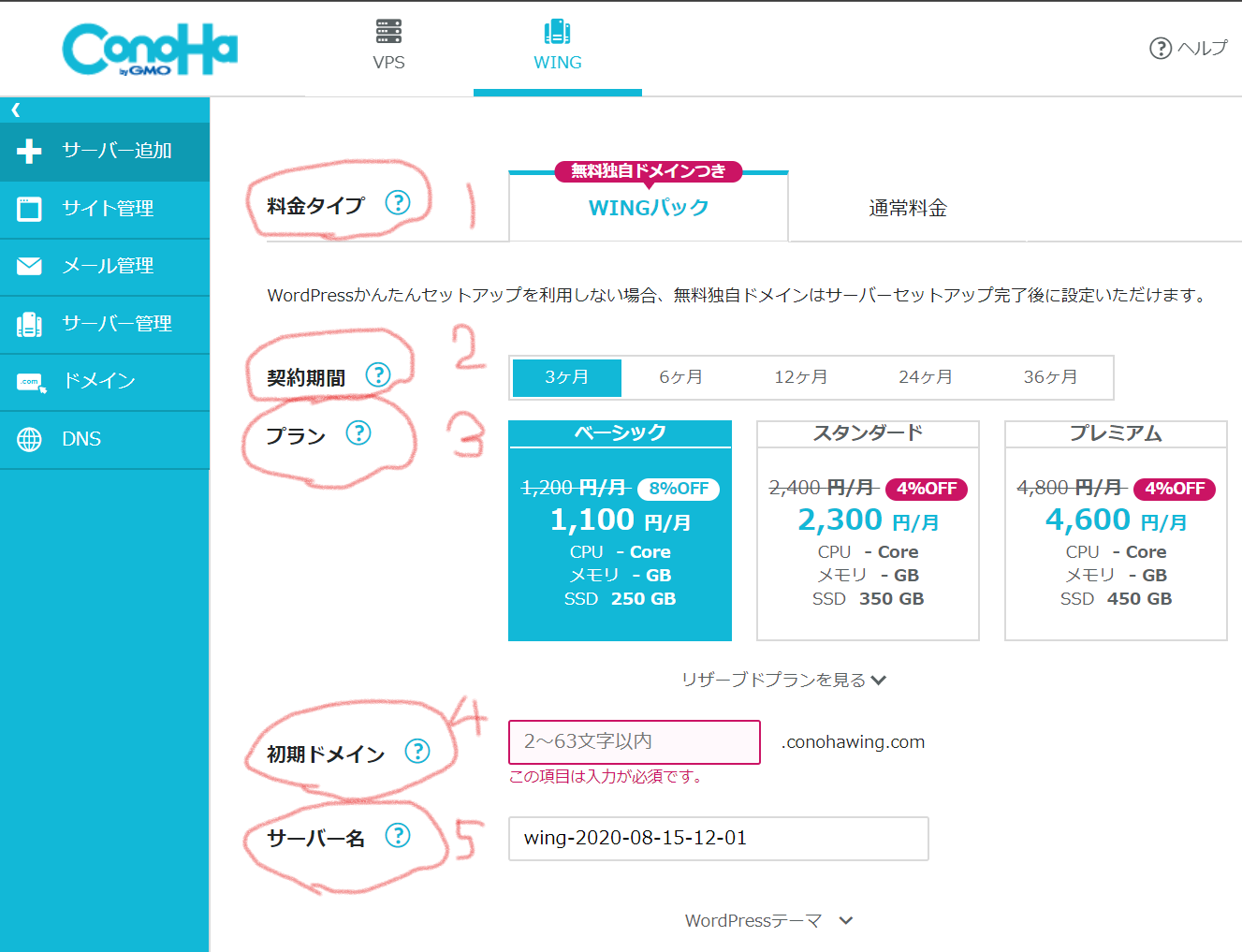This screenshot has height=952, width=1242.
Task: Switch to the WINGパック pricing tab
Action: tap(649, 207)
